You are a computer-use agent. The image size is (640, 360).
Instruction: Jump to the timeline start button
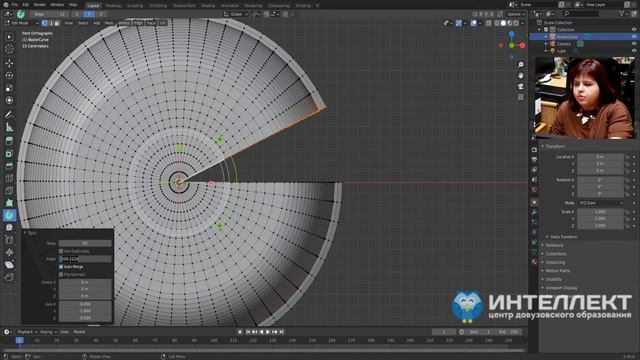(248, 332)
